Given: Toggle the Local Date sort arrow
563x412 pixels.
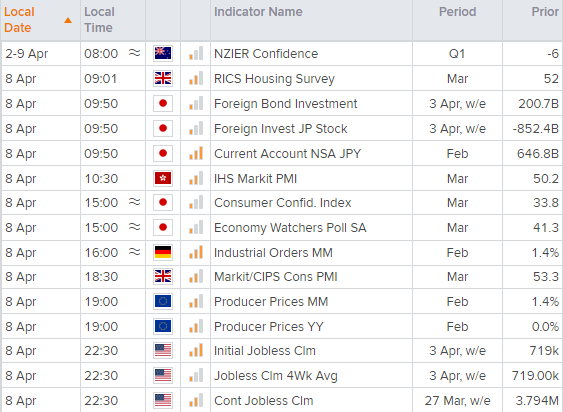Looking at the screenshot, I should click(x=68, y=20).
